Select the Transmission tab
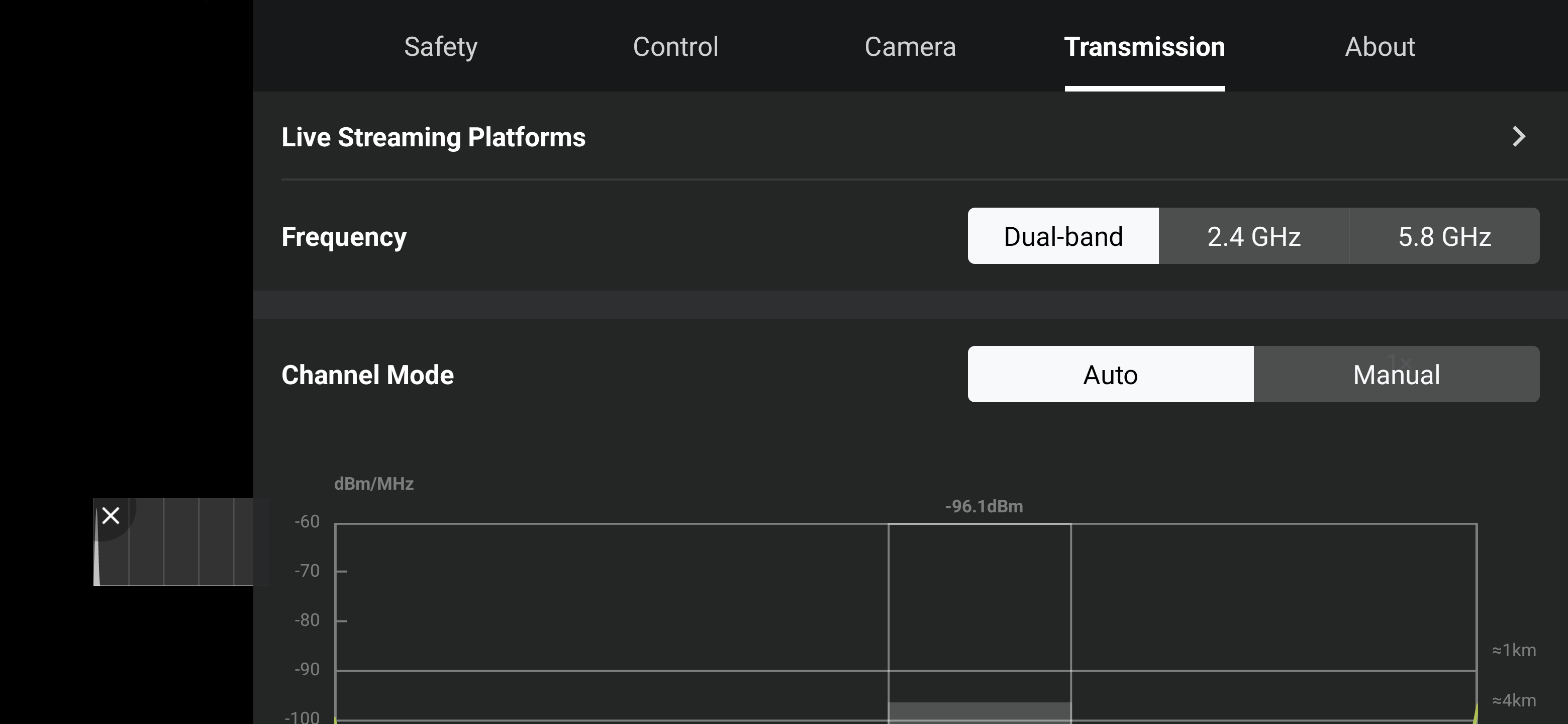 [x=1144, y=47]
